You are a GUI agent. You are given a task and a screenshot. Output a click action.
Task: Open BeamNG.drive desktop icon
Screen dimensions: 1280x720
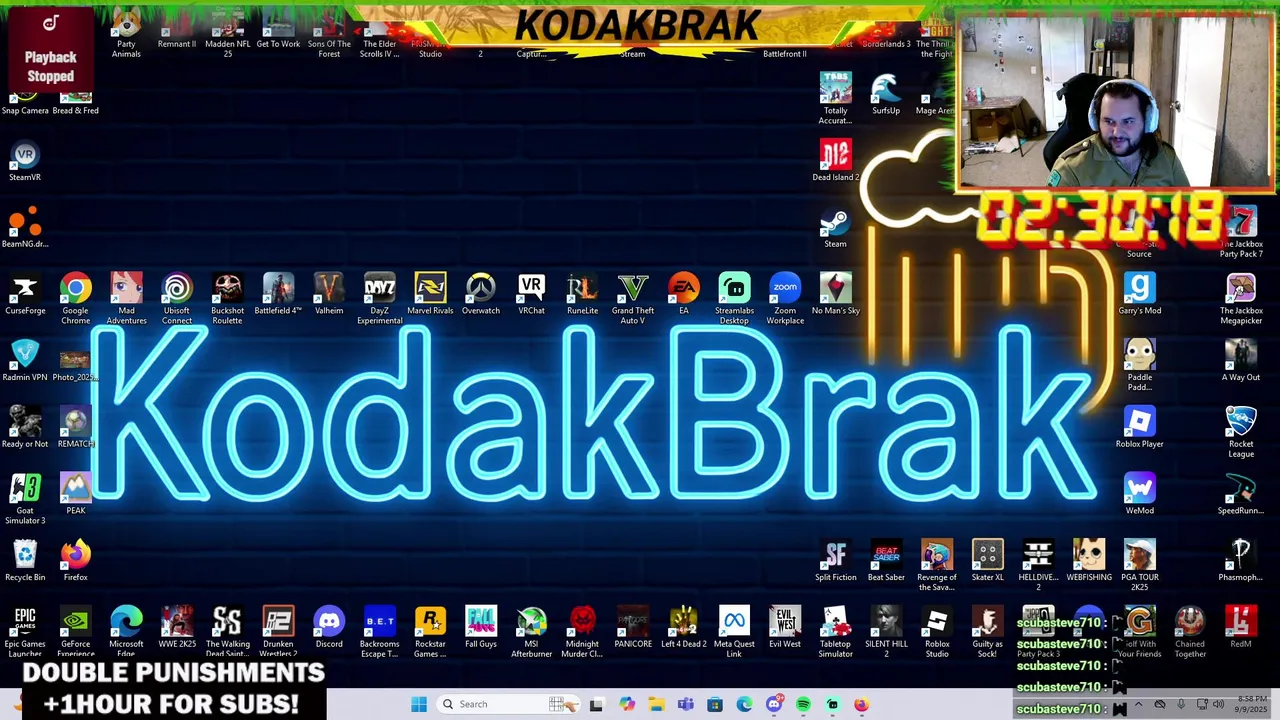(25, 228)
